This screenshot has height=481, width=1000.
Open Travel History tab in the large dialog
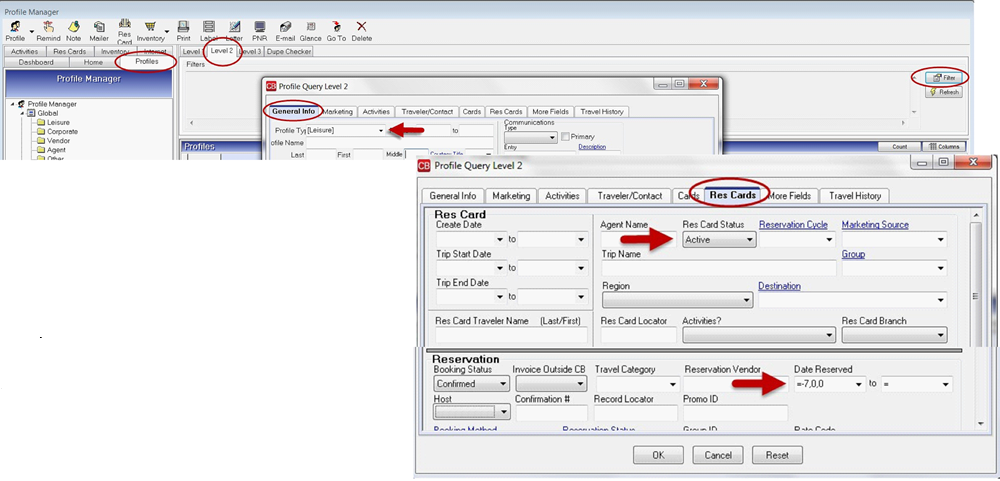point(854,196)
